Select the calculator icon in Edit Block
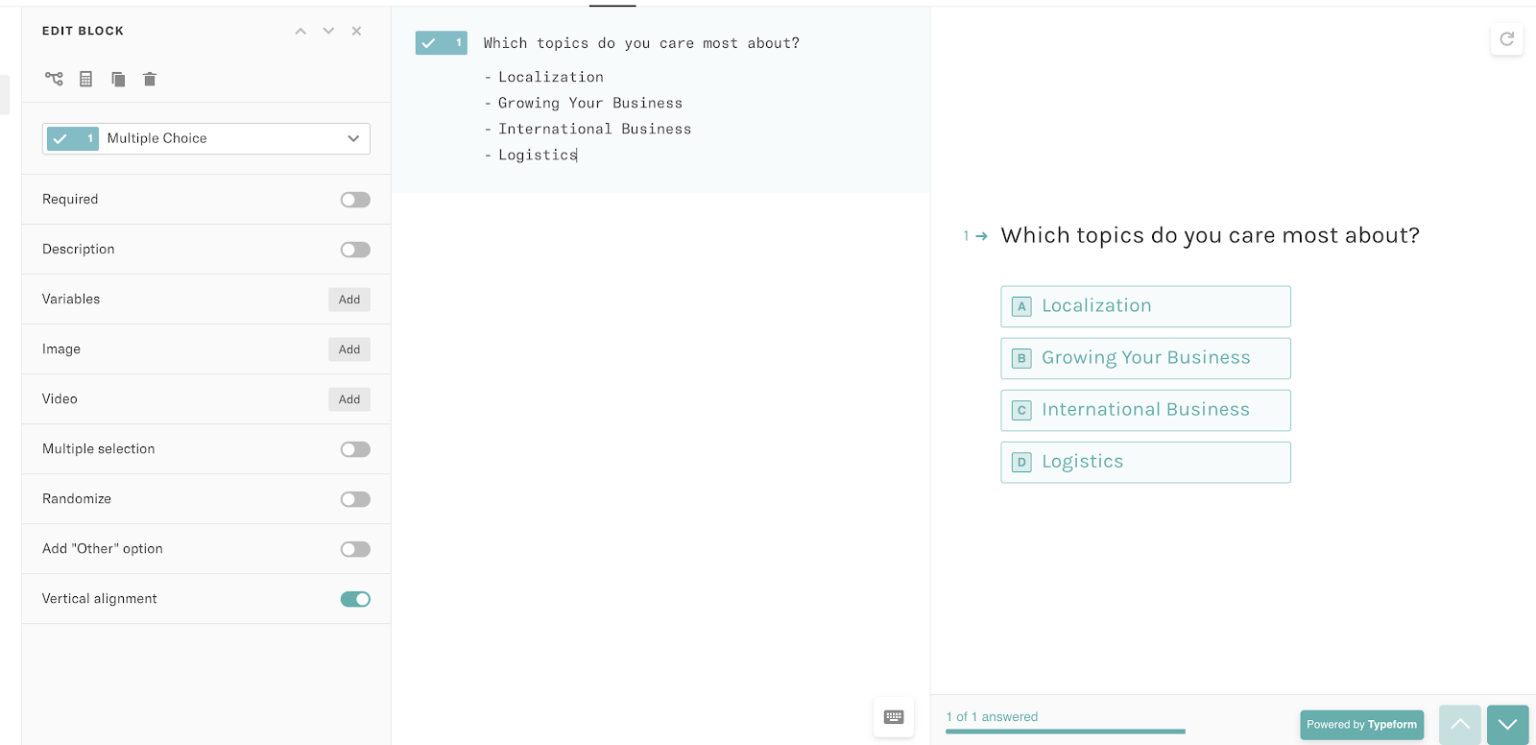Image resolution: width=1536 pixels, height=745 pixels. [86, 79]
